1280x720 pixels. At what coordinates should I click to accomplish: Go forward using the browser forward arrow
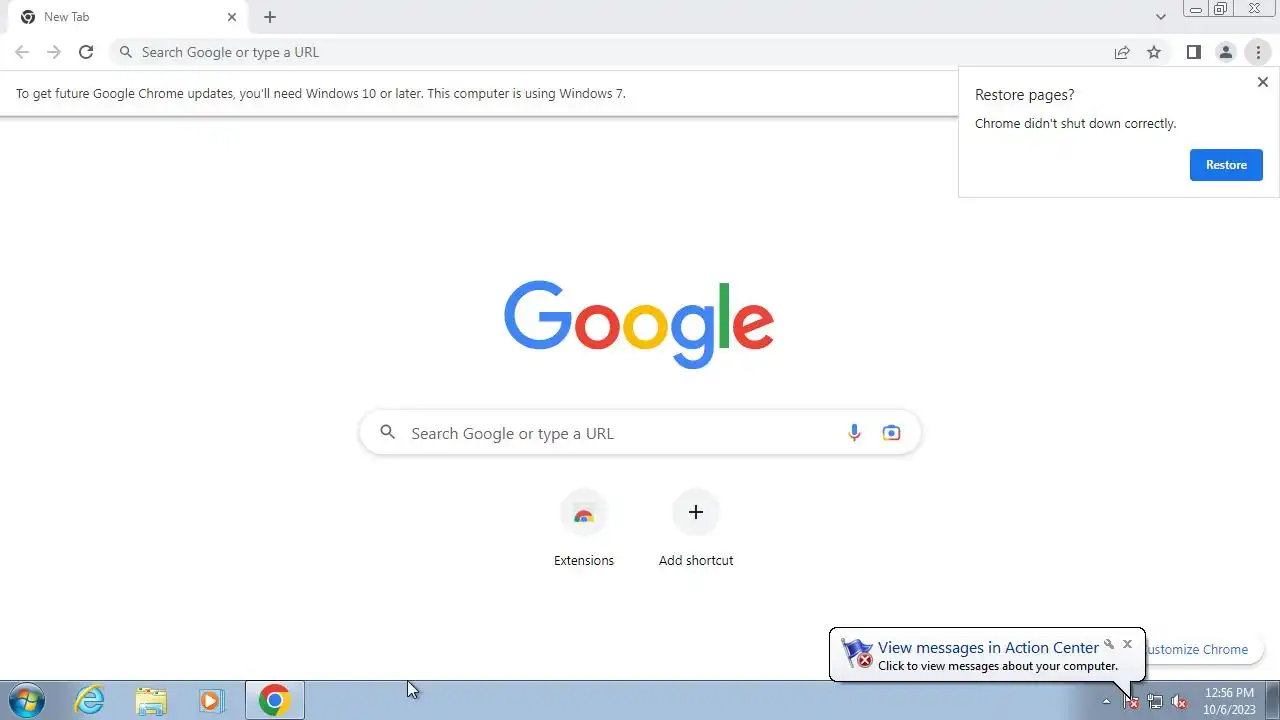click(54, 52)
